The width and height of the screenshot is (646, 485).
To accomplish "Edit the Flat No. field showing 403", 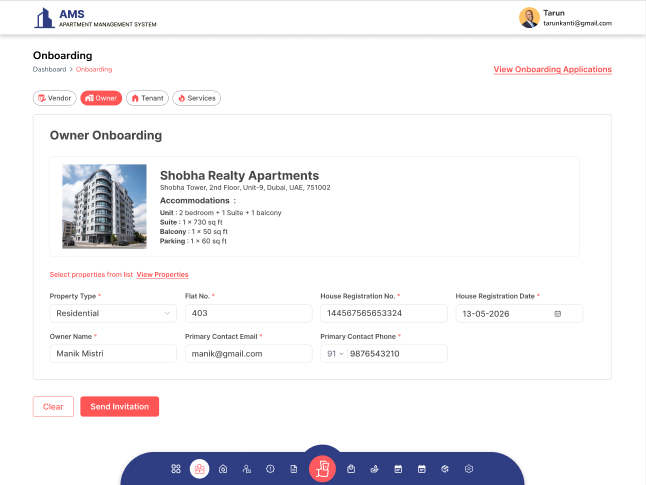I will (x=249, y=313).
